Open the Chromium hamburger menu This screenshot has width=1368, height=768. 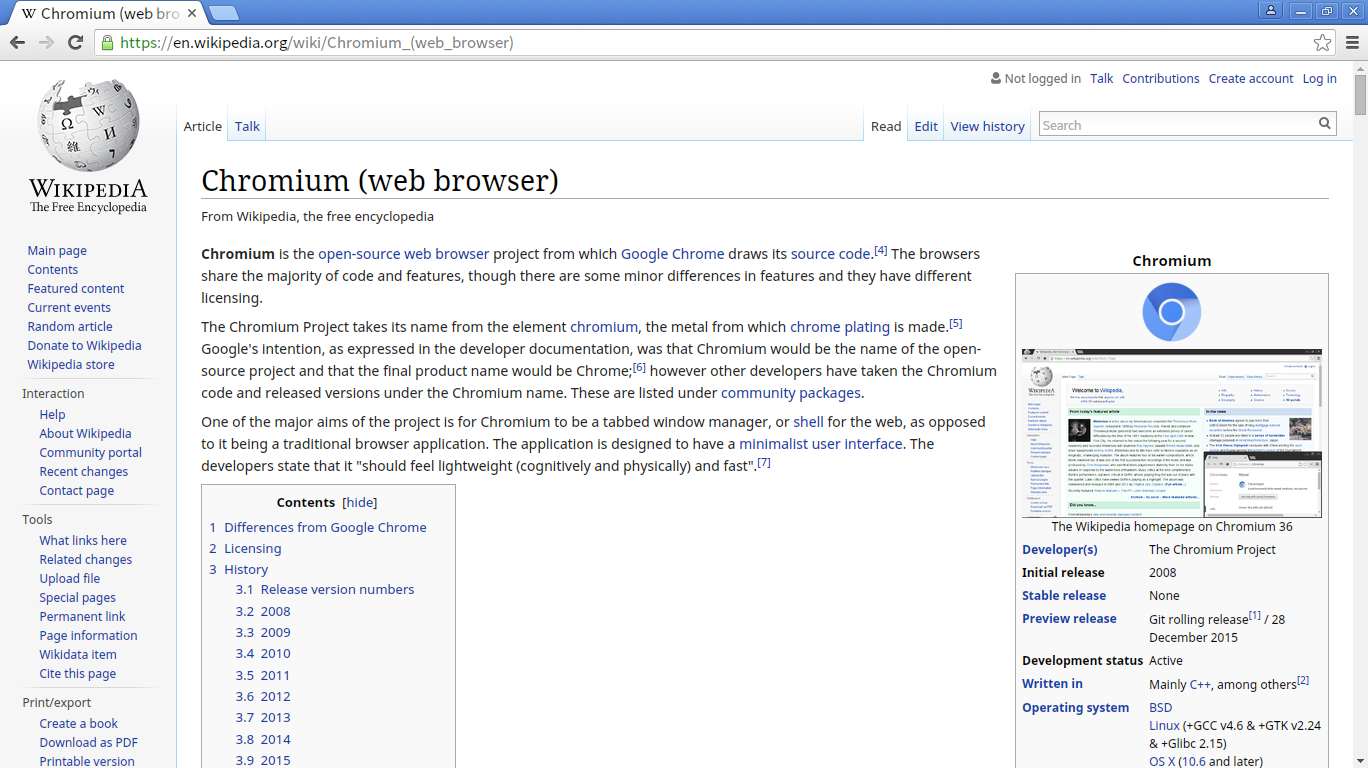[1352, 42]
